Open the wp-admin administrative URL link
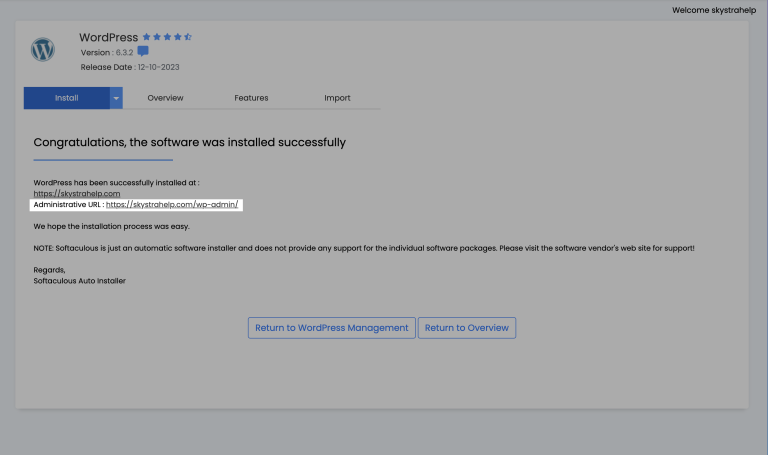Image resolution: width=768 pixels, height=455 pixels. click(172, 204)
